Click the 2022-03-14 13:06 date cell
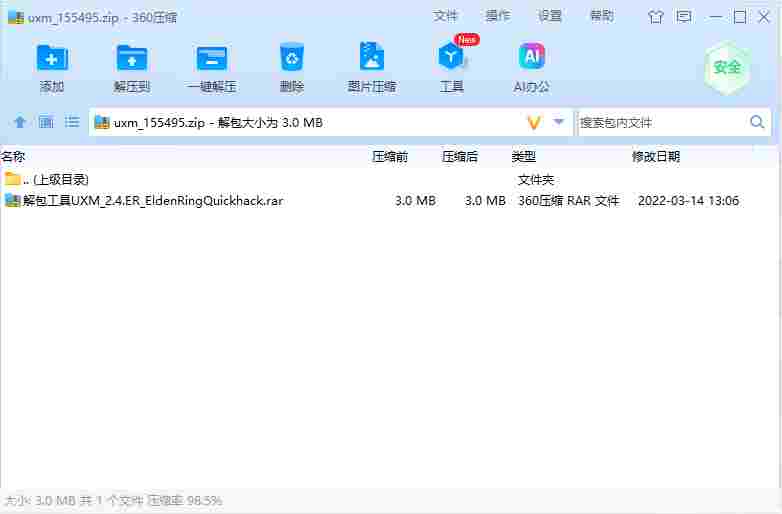Viewport: 782px width, 514px height. (x=688, y=200)
